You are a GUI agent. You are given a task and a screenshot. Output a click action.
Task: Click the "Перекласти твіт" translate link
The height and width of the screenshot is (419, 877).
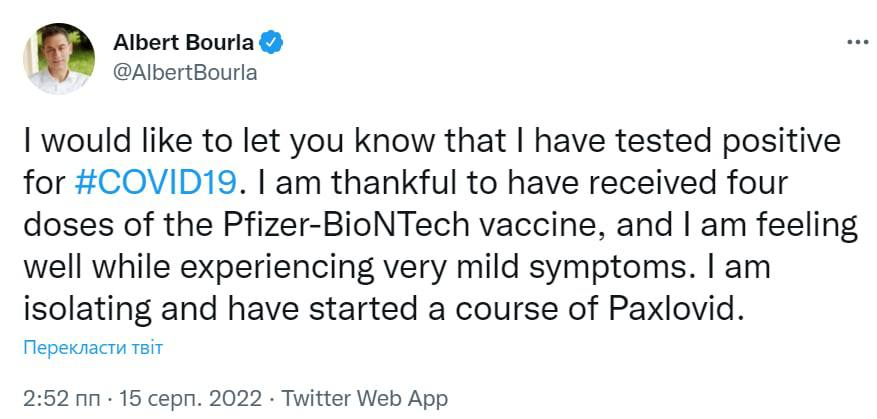(91, 348)
